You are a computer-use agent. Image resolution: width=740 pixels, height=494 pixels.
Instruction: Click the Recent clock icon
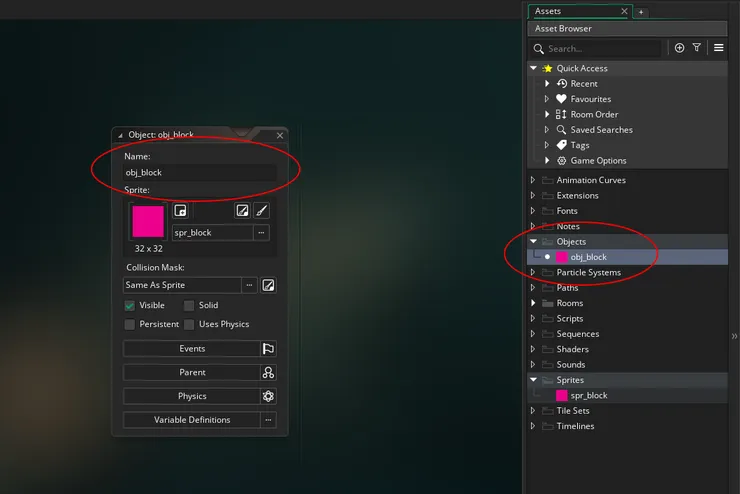pyautogui.click(x=561, y=84)
